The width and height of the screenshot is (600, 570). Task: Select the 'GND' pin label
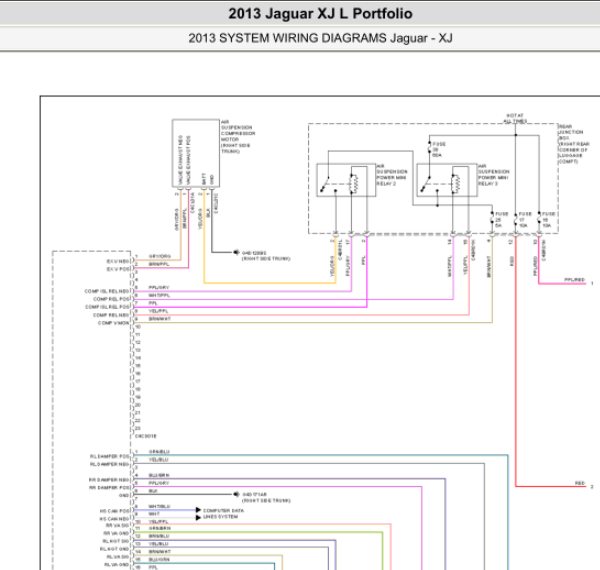[x=124, y=495]
